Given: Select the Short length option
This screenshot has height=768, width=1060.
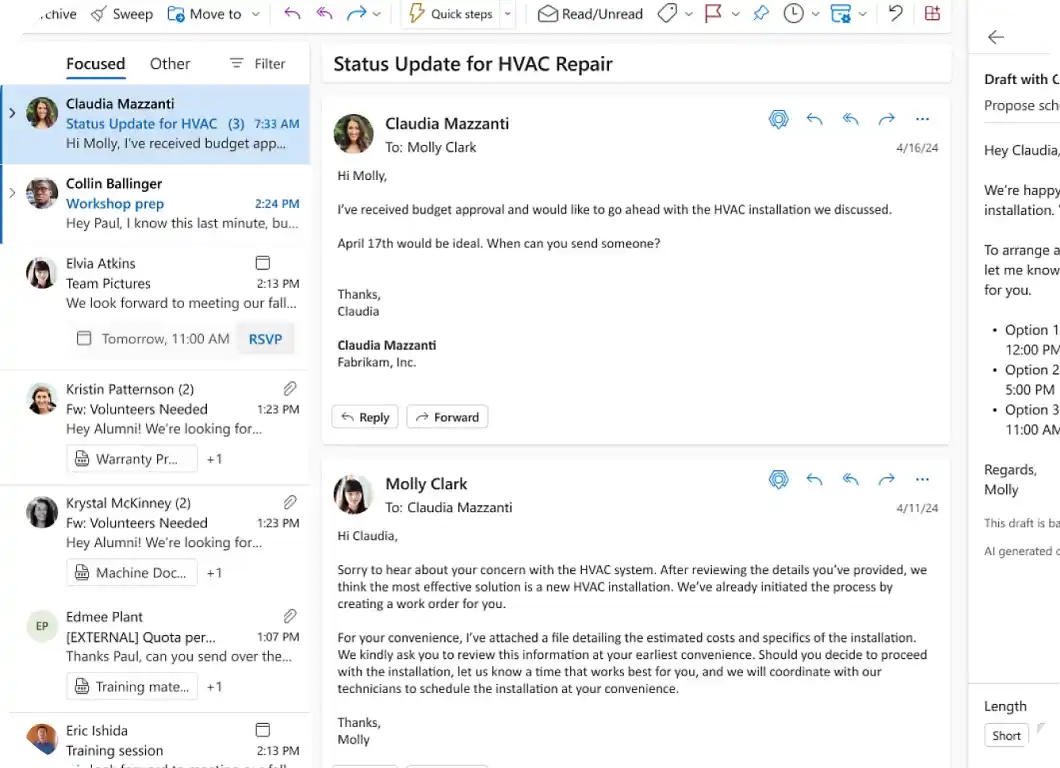Looking at the screenshot, I should pyautogui.click(x=1006, y=735).
